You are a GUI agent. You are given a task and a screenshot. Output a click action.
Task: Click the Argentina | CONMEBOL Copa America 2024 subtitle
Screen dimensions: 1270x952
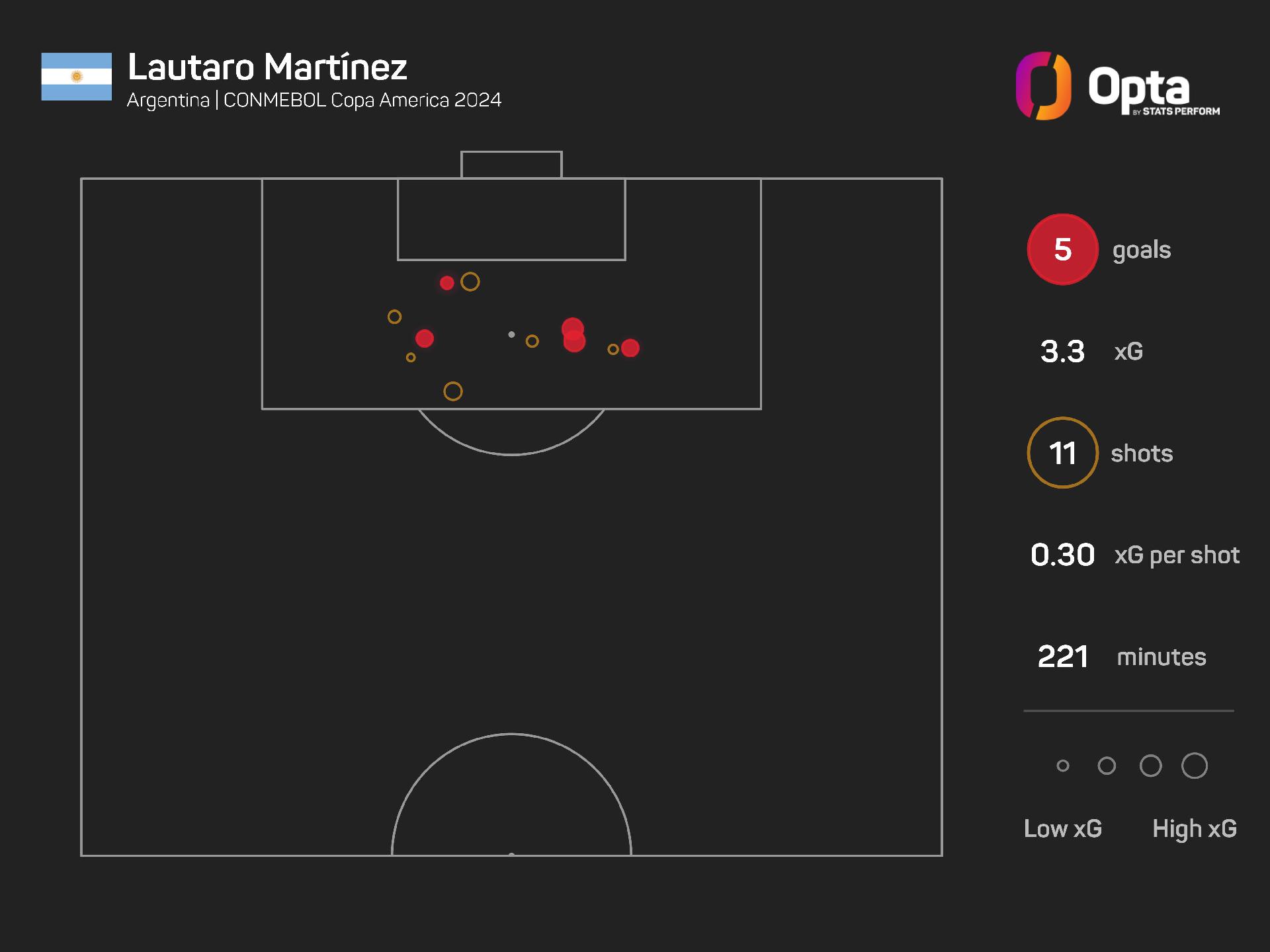(314, 100)
